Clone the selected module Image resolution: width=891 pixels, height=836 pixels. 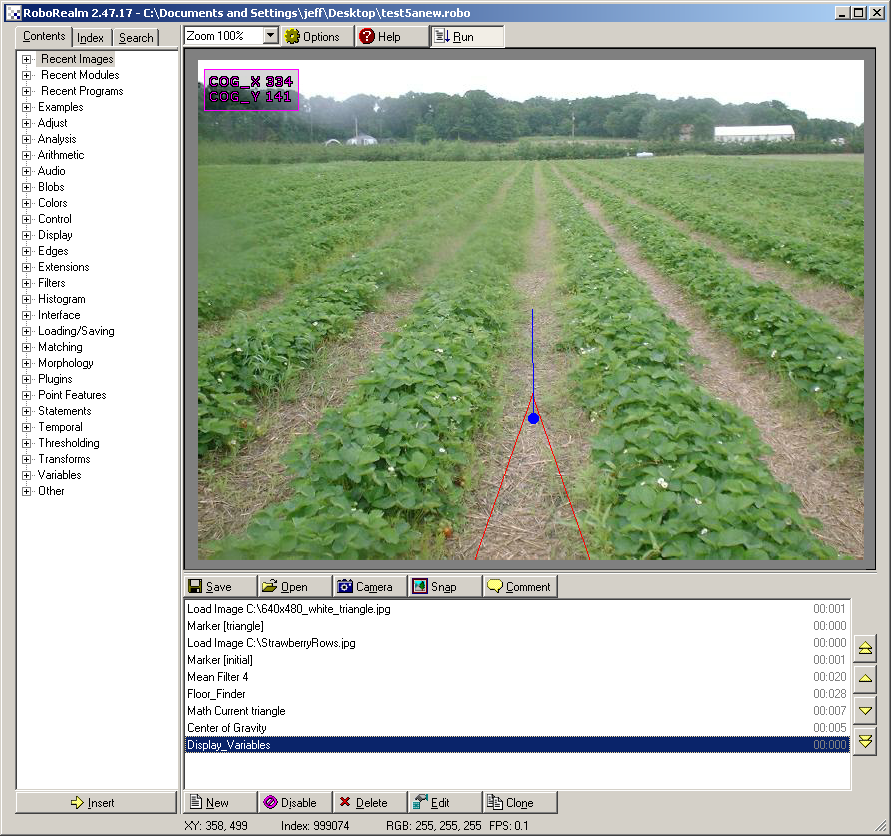tap(520, 802)
